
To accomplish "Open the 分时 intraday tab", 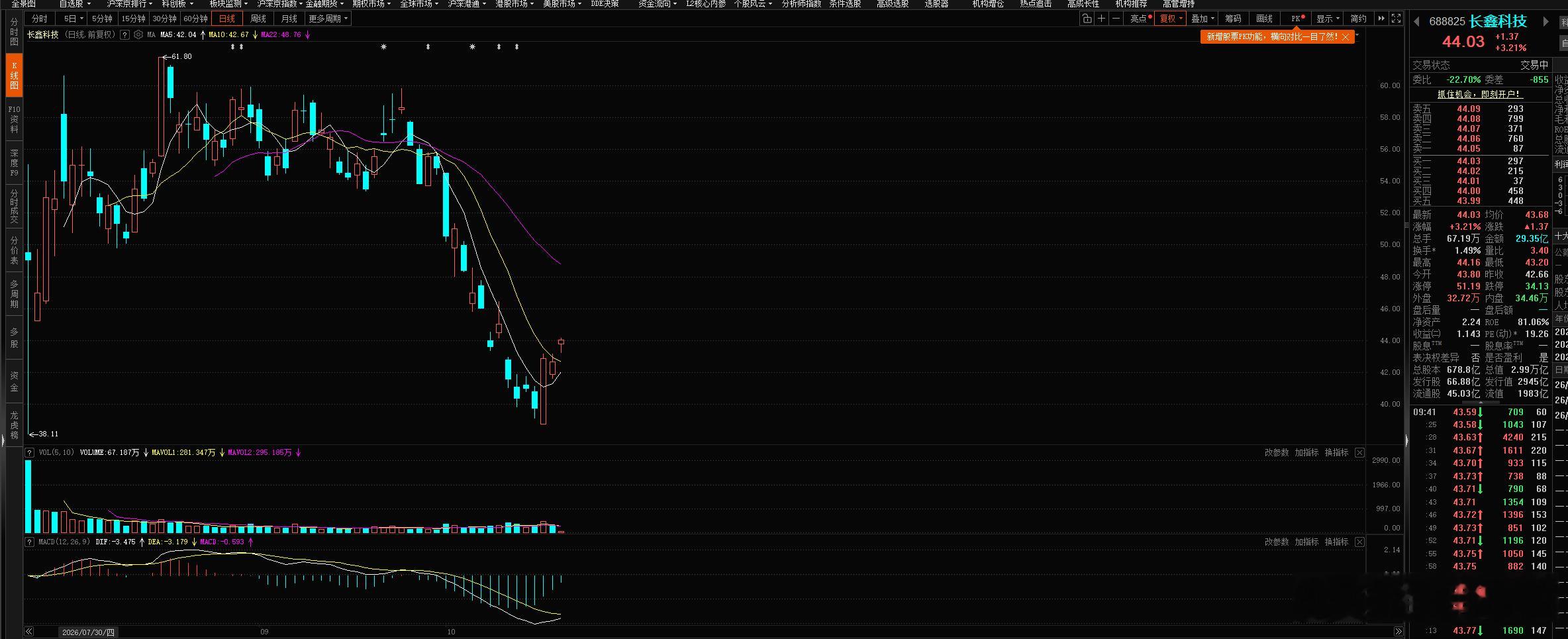I will 40,19.
